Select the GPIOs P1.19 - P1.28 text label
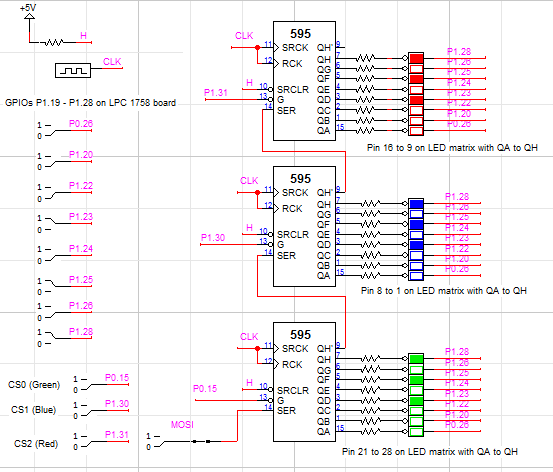Screen dimensions: 553x472 [x=90, y=103]
